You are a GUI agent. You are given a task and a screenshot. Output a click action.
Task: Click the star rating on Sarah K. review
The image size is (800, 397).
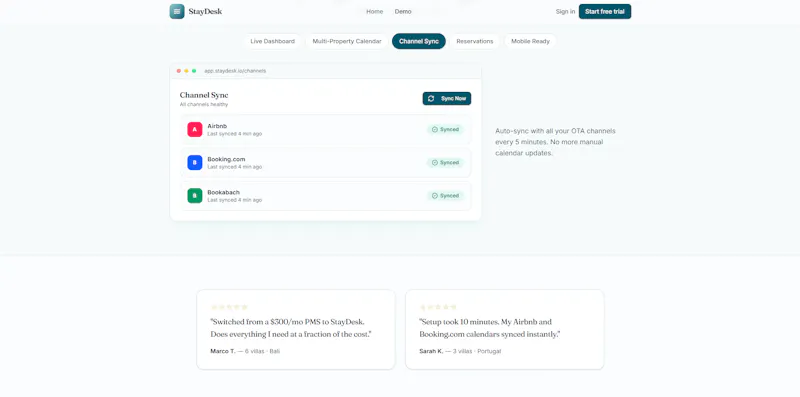[438, 307]
